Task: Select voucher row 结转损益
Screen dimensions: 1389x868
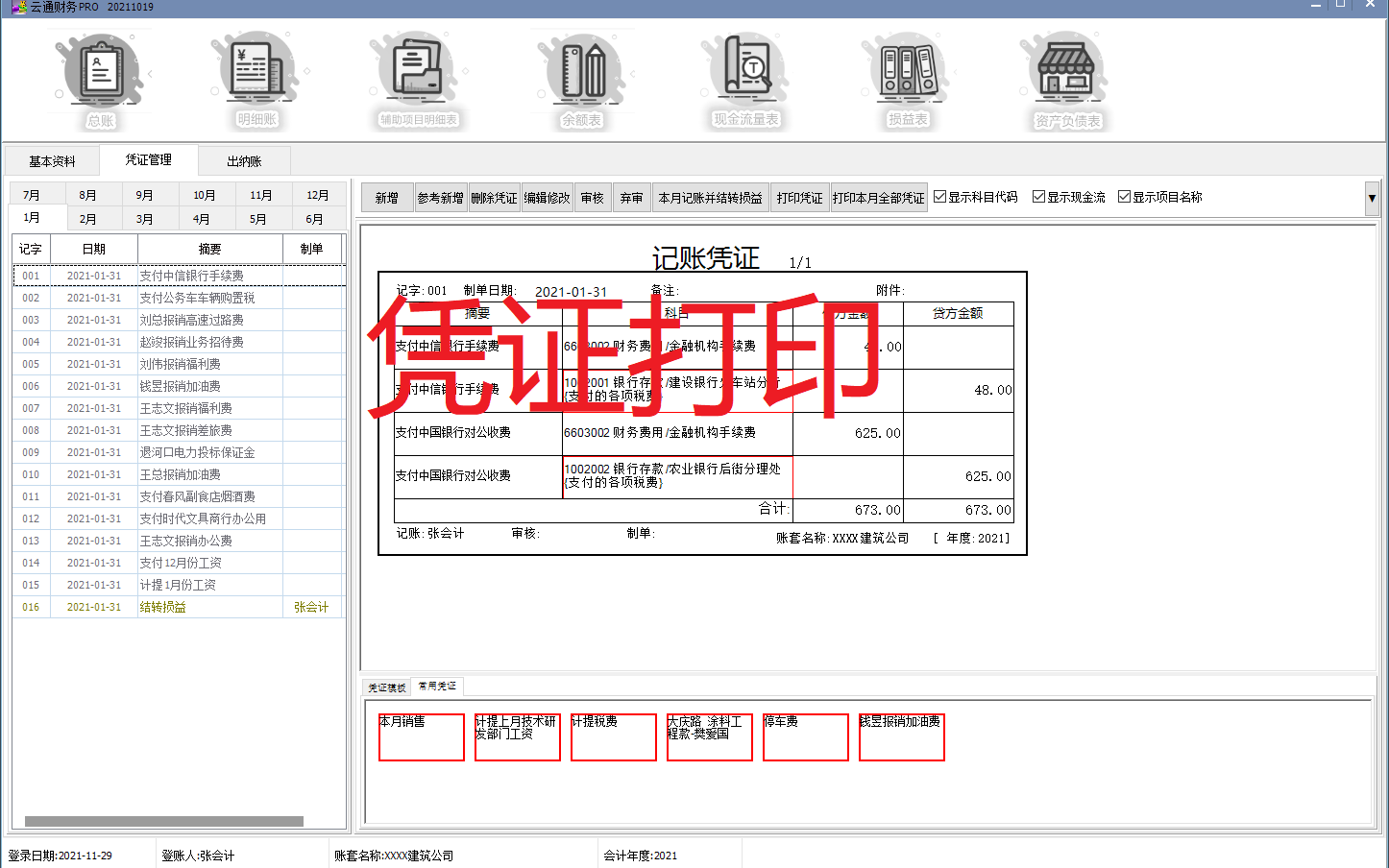Action: pyautogui.click(x=179, y=607)
